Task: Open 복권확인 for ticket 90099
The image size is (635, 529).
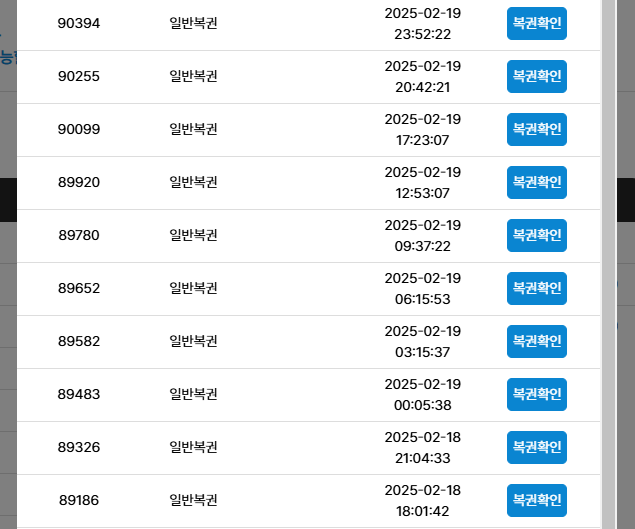Action: coord(537,130)
